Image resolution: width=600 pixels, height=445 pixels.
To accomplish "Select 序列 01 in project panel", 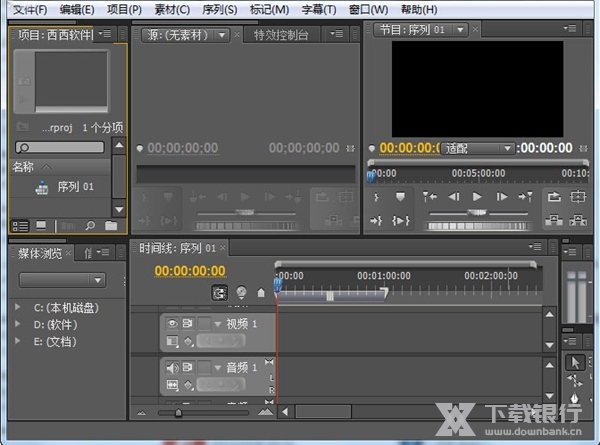I will coord(74,187).
